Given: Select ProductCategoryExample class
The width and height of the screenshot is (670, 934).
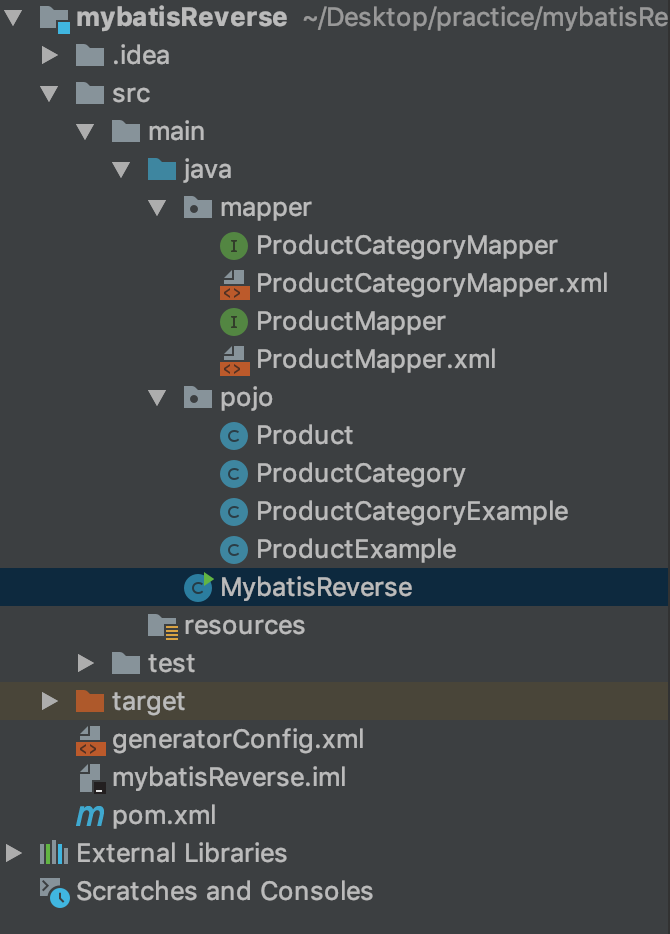Looking at the screenshot, I should click(x=412, y=512).
